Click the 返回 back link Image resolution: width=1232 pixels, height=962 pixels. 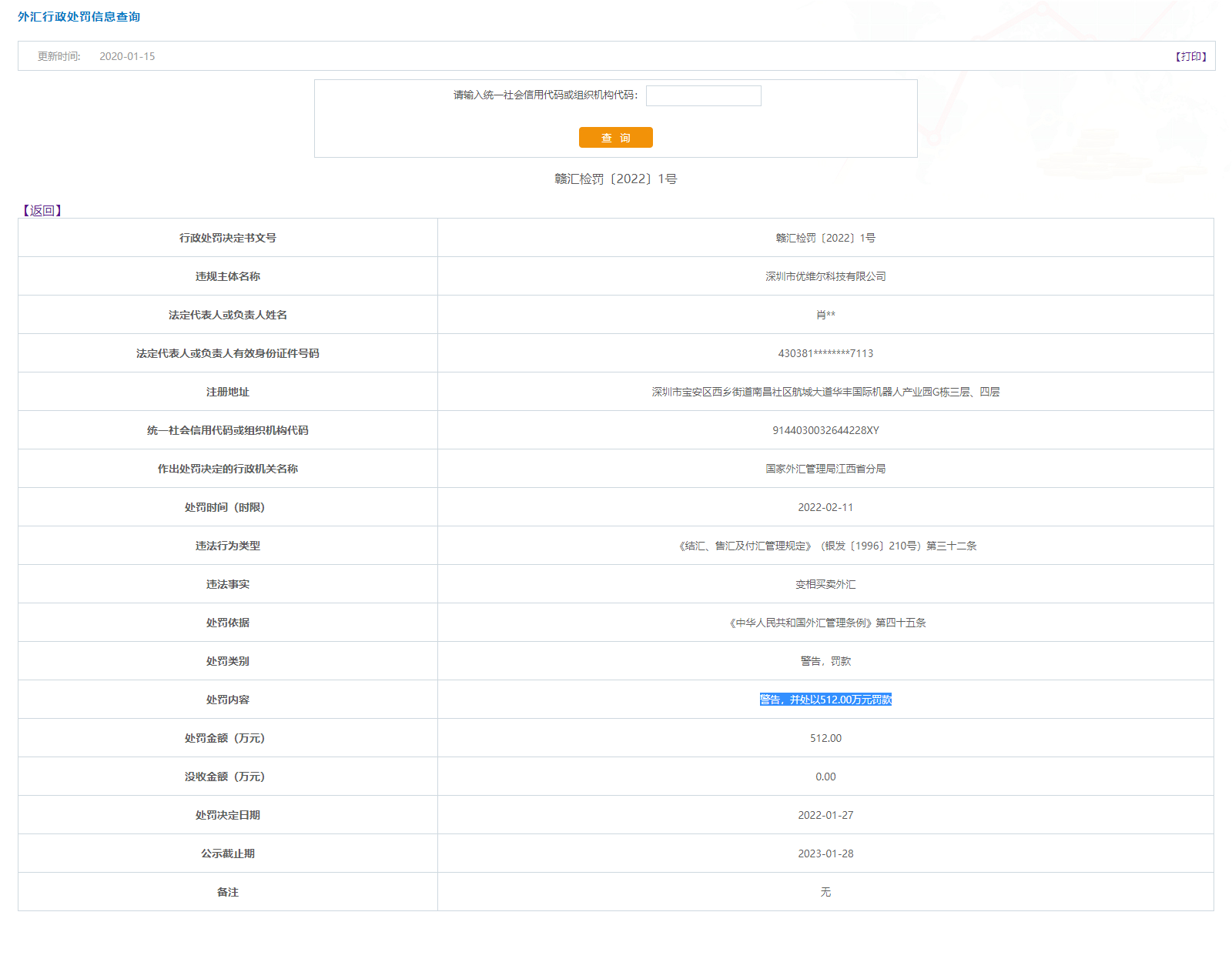tap(42, 210)
